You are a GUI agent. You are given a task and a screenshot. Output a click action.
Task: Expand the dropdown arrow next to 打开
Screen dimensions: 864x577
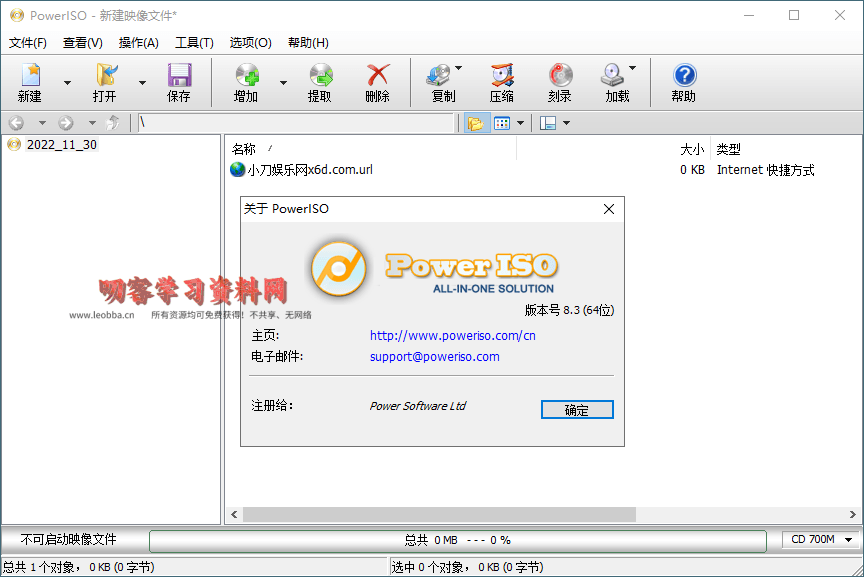pos(142,83)
